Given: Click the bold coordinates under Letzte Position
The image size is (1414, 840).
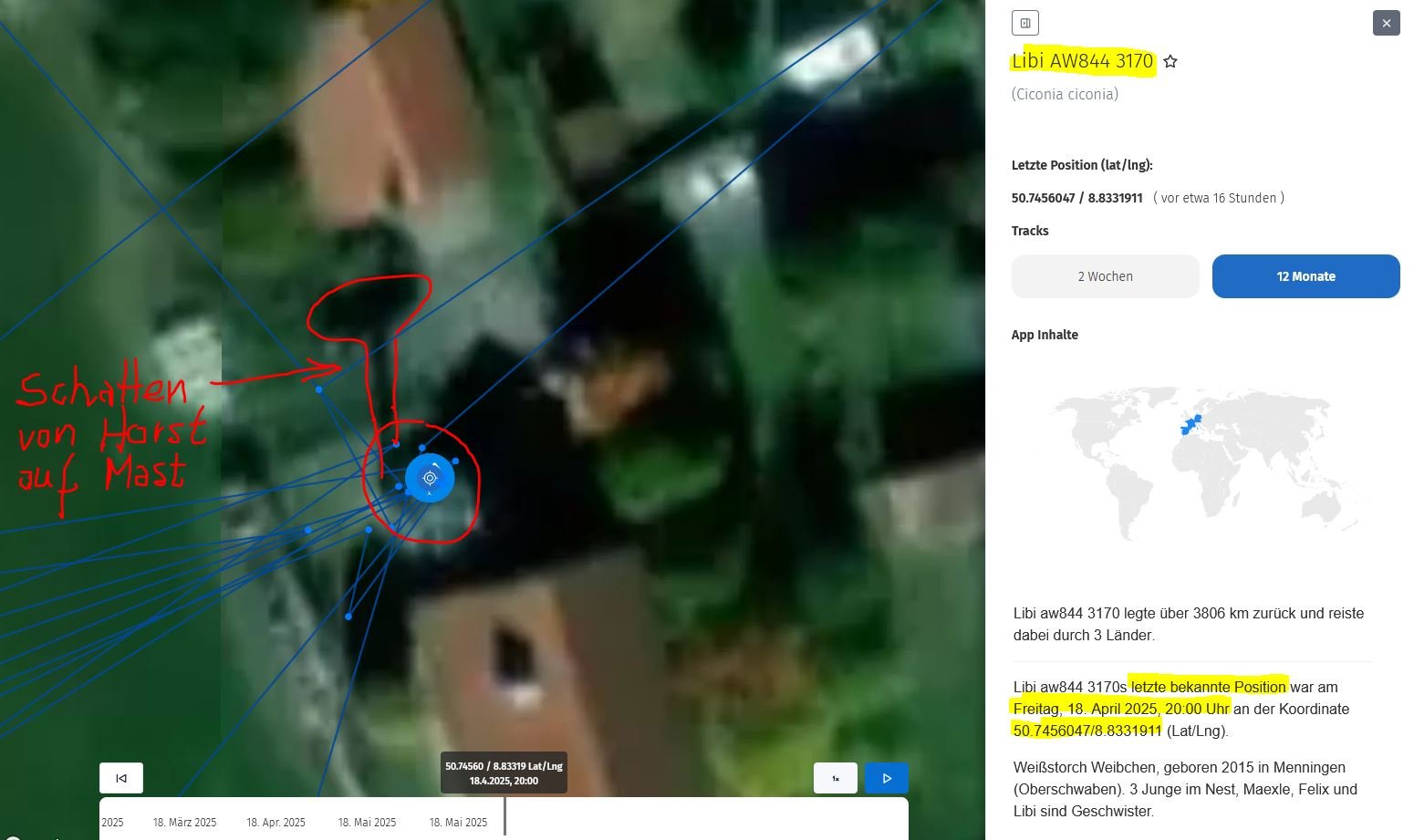Looking at the screenshot, I should click(1076, 198).
